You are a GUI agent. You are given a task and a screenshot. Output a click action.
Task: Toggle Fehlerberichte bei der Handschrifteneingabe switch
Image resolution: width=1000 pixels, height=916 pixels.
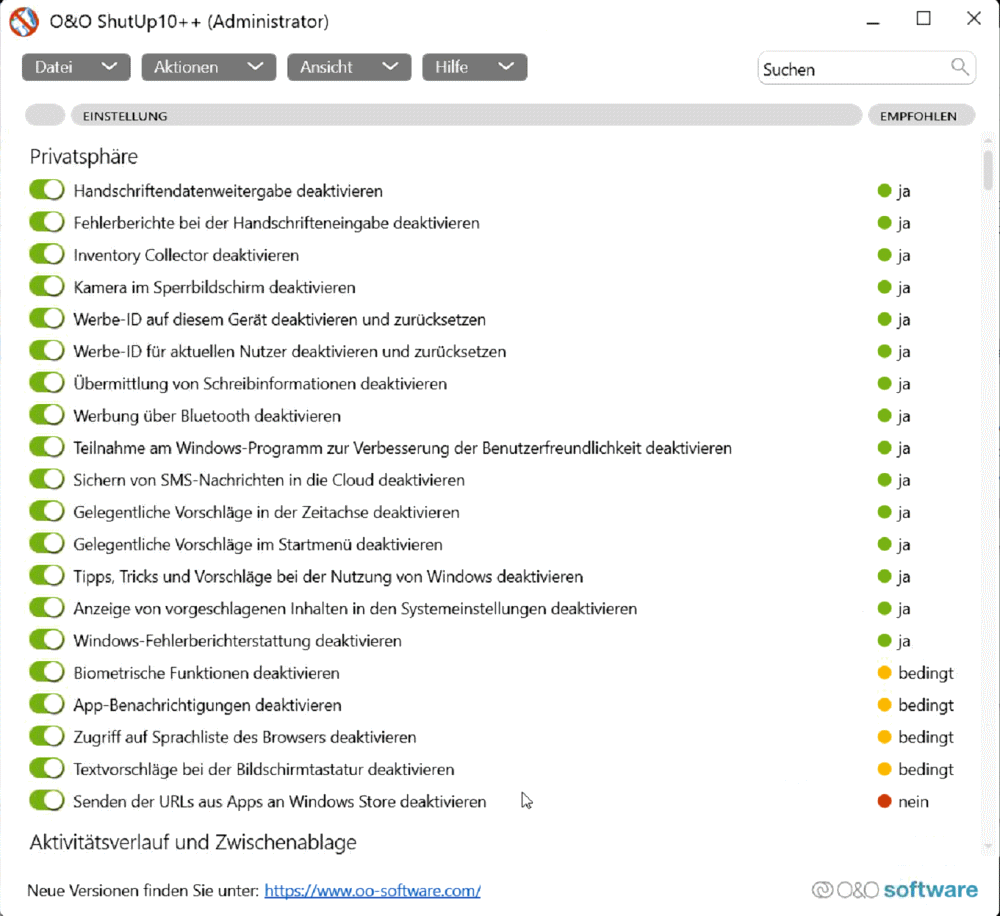(x=47, y=222)
